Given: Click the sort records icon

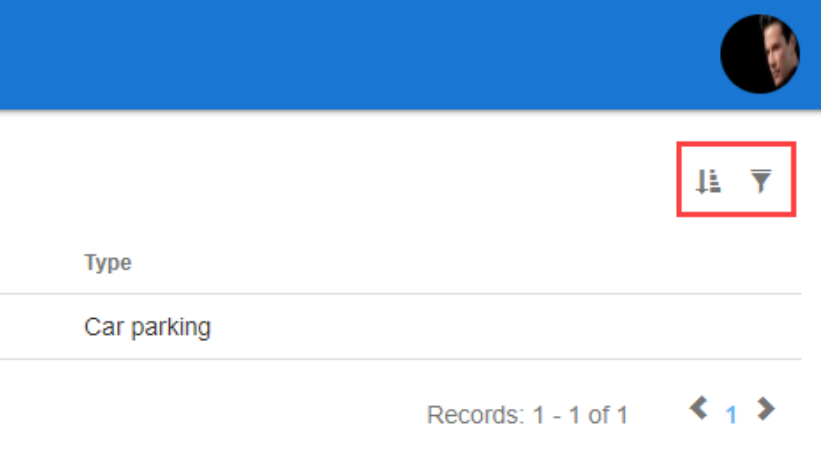Looking at the screenshot, I should 709,181.
